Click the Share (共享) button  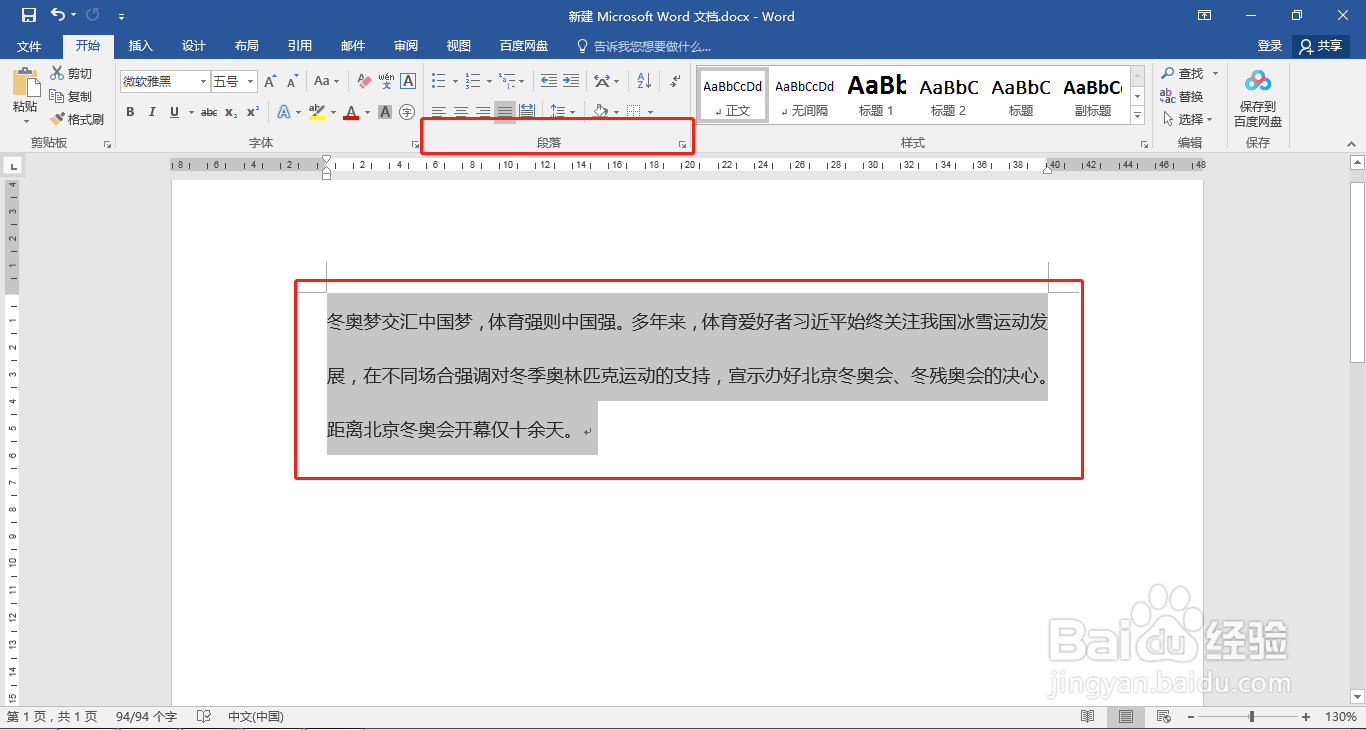(1321, 46)
